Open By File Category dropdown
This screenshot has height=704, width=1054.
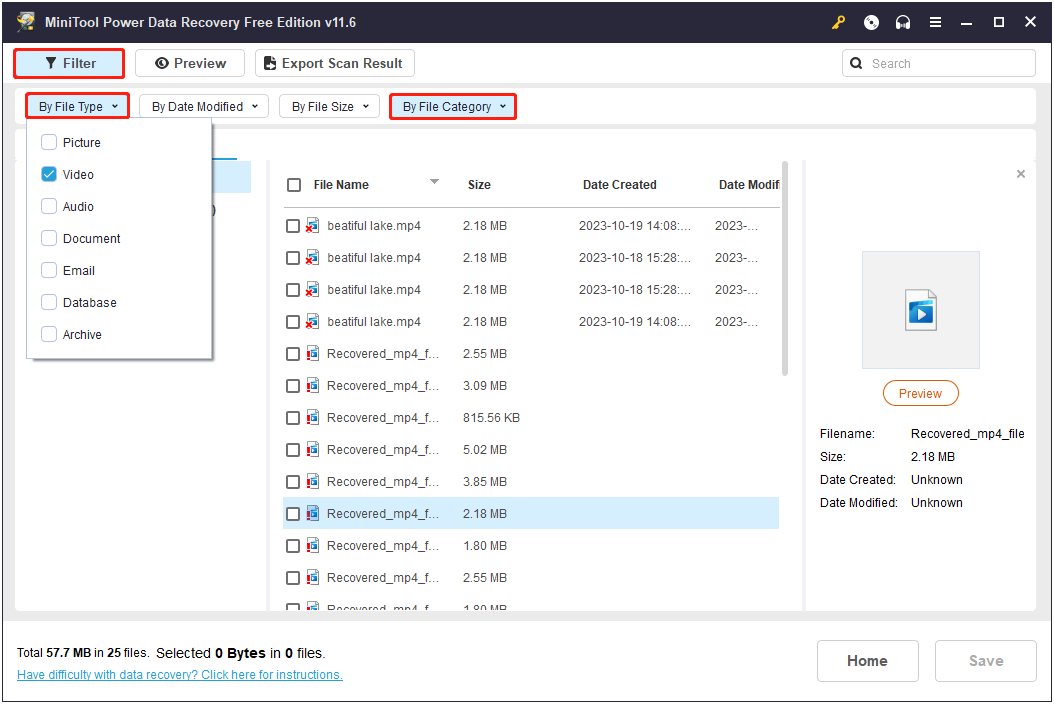click(x=453, y=106)
